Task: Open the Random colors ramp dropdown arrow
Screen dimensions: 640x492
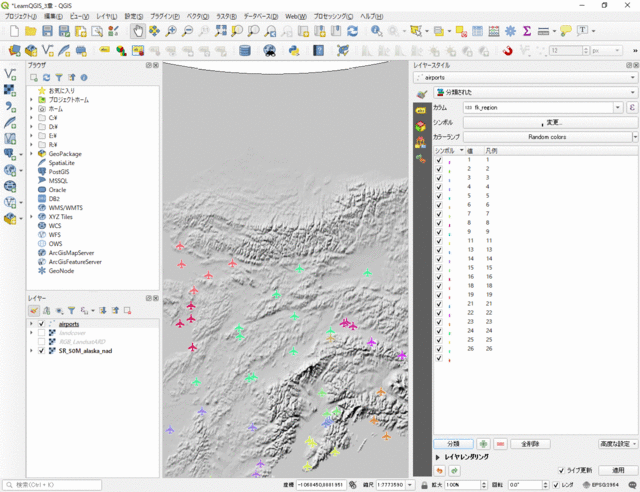Action: point(635,137)
